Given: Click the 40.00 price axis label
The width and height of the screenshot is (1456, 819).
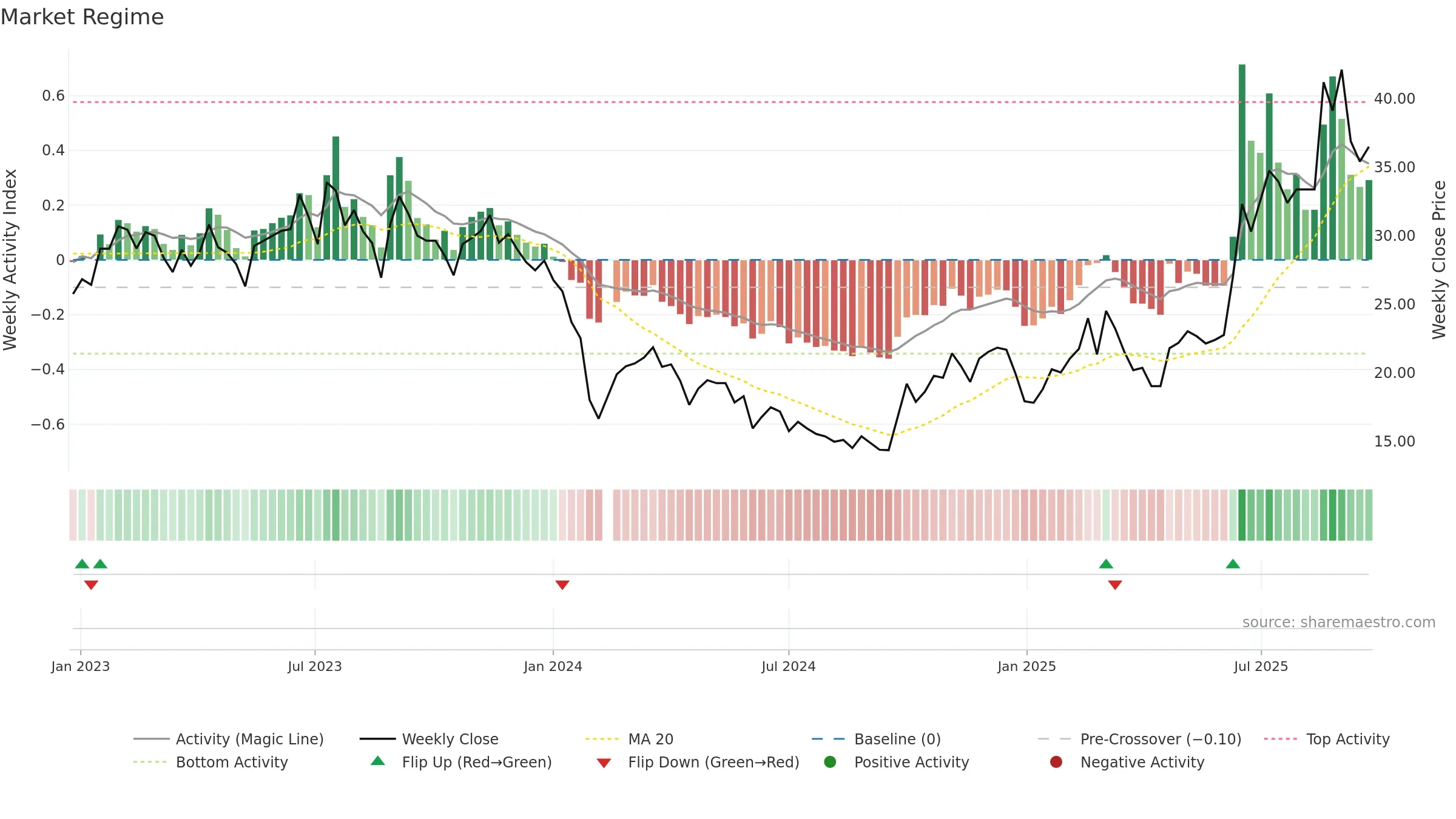Looking at the screenshot, I should tap(1394, 99).
